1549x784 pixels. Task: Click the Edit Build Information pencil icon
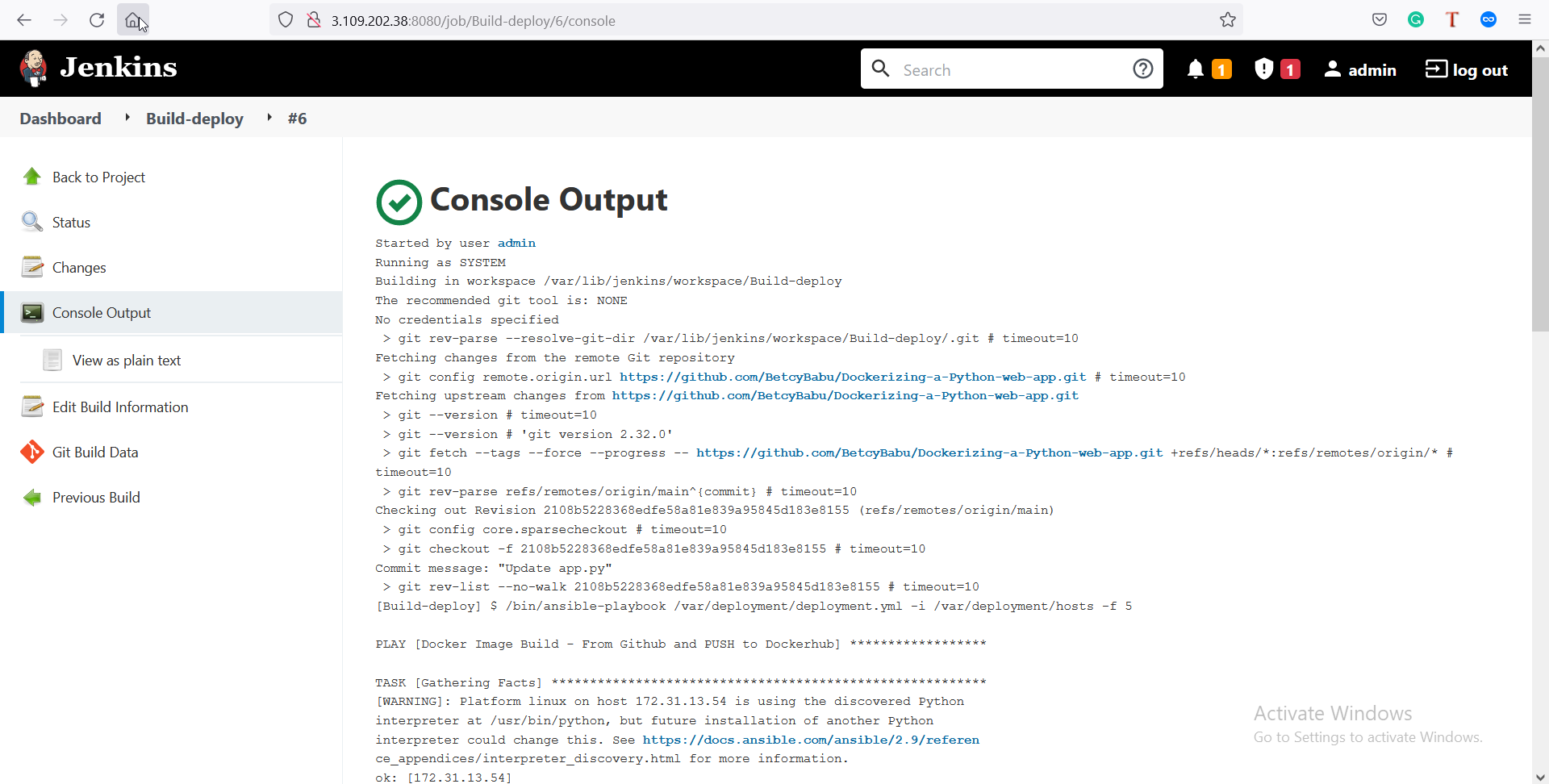point(32,407)
